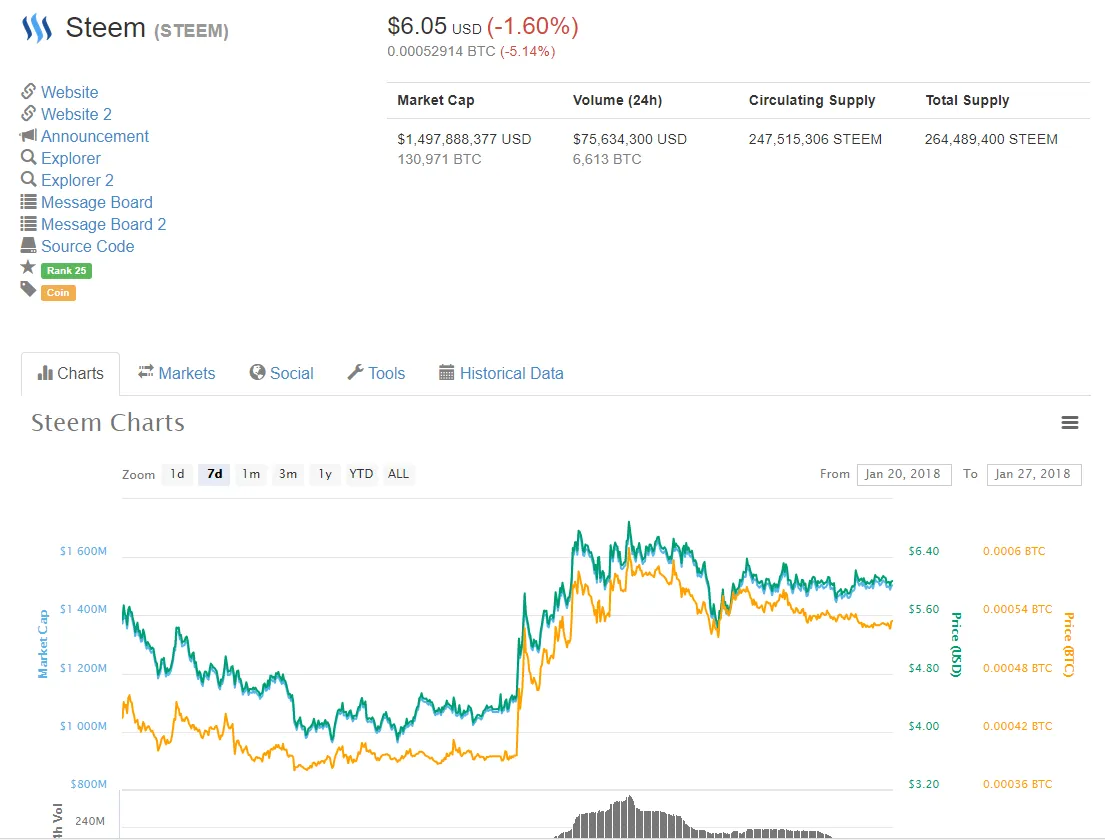Click the list icon beside Message Board 2
The width and height of the screenshot is (1105, 840).
click(28, 223)
